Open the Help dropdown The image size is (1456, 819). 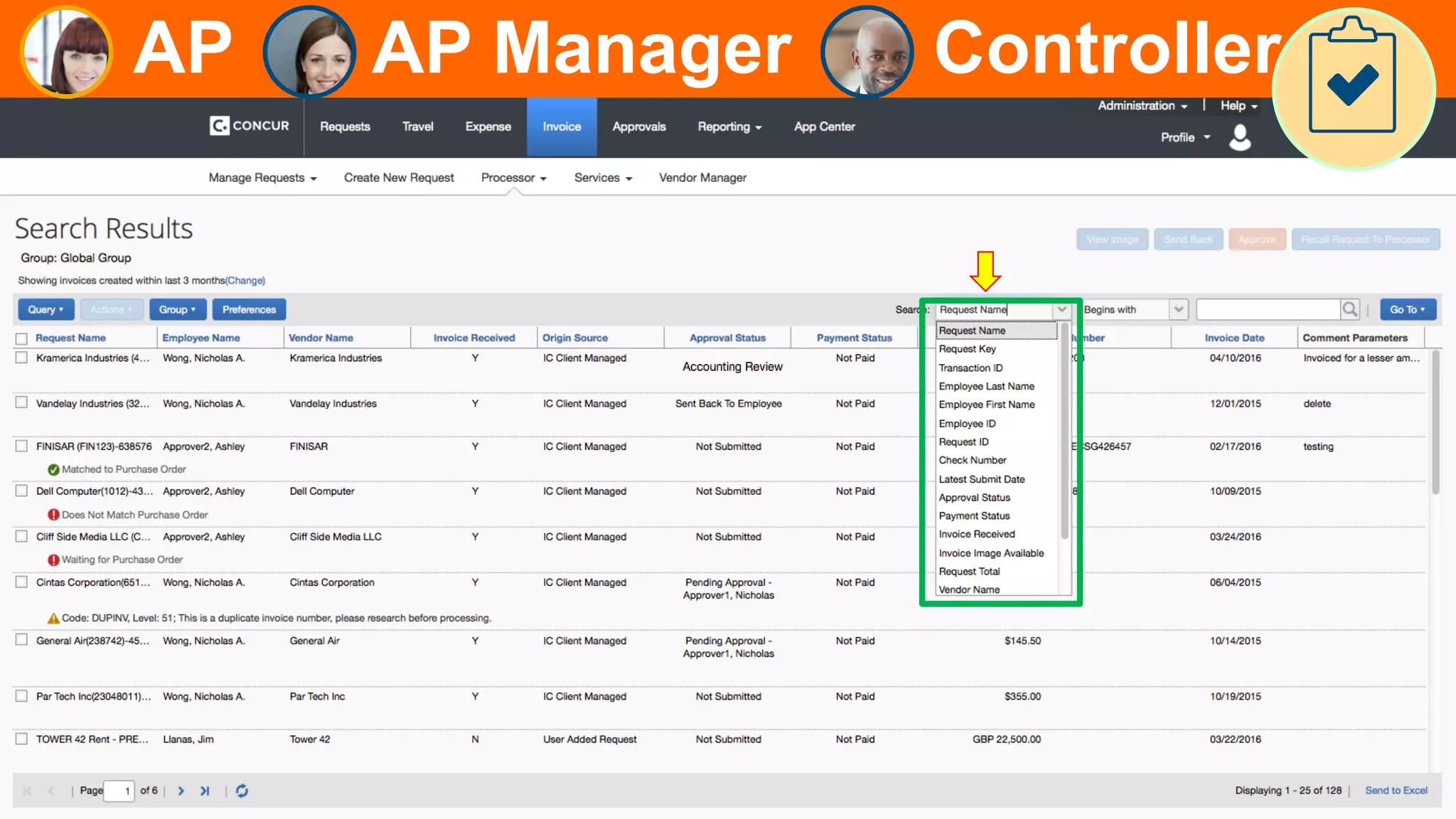coord(1238,105)
